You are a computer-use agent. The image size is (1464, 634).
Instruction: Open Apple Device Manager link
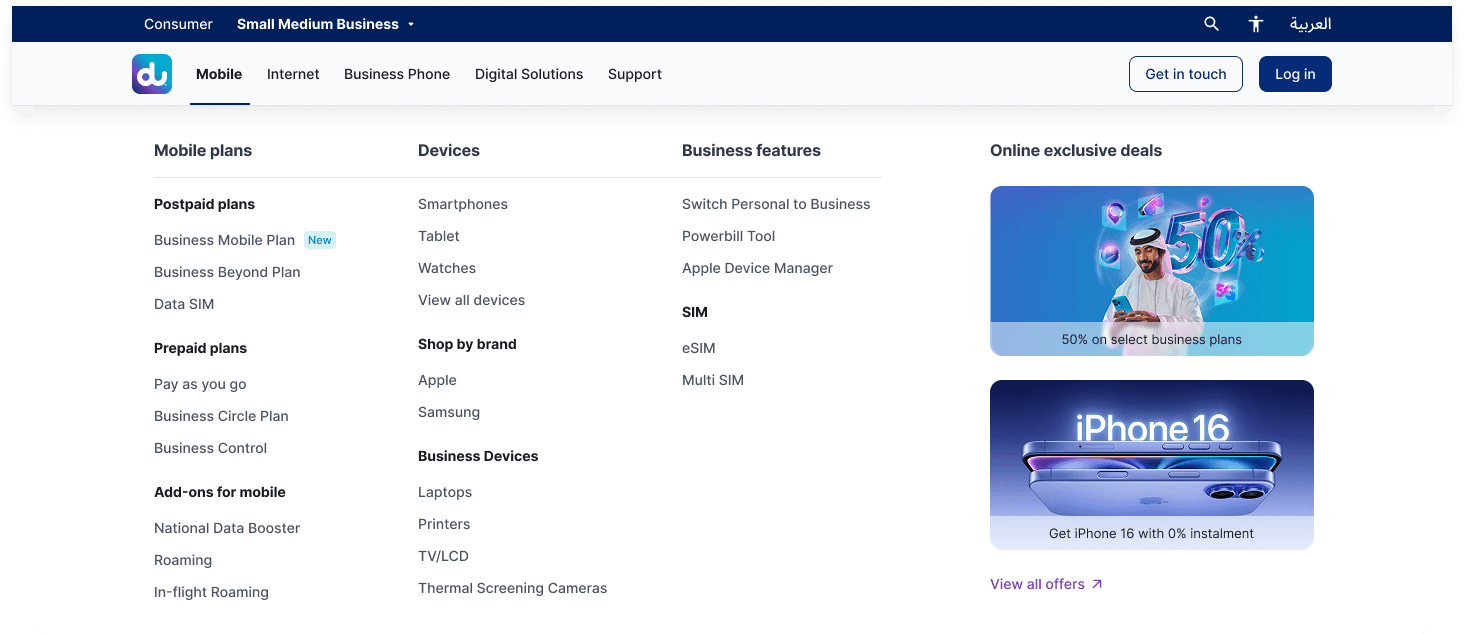tap(757, 268)
